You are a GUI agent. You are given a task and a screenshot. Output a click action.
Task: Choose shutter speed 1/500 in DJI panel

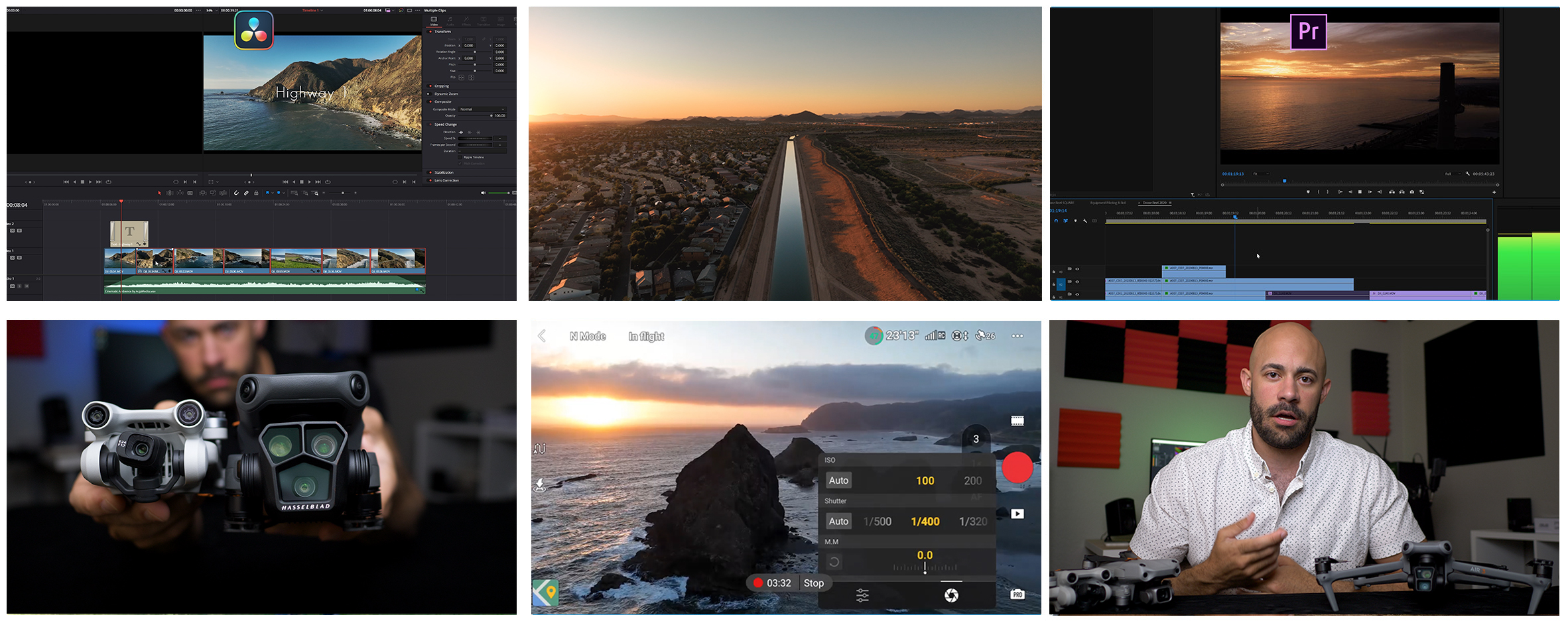pos(878,522)
